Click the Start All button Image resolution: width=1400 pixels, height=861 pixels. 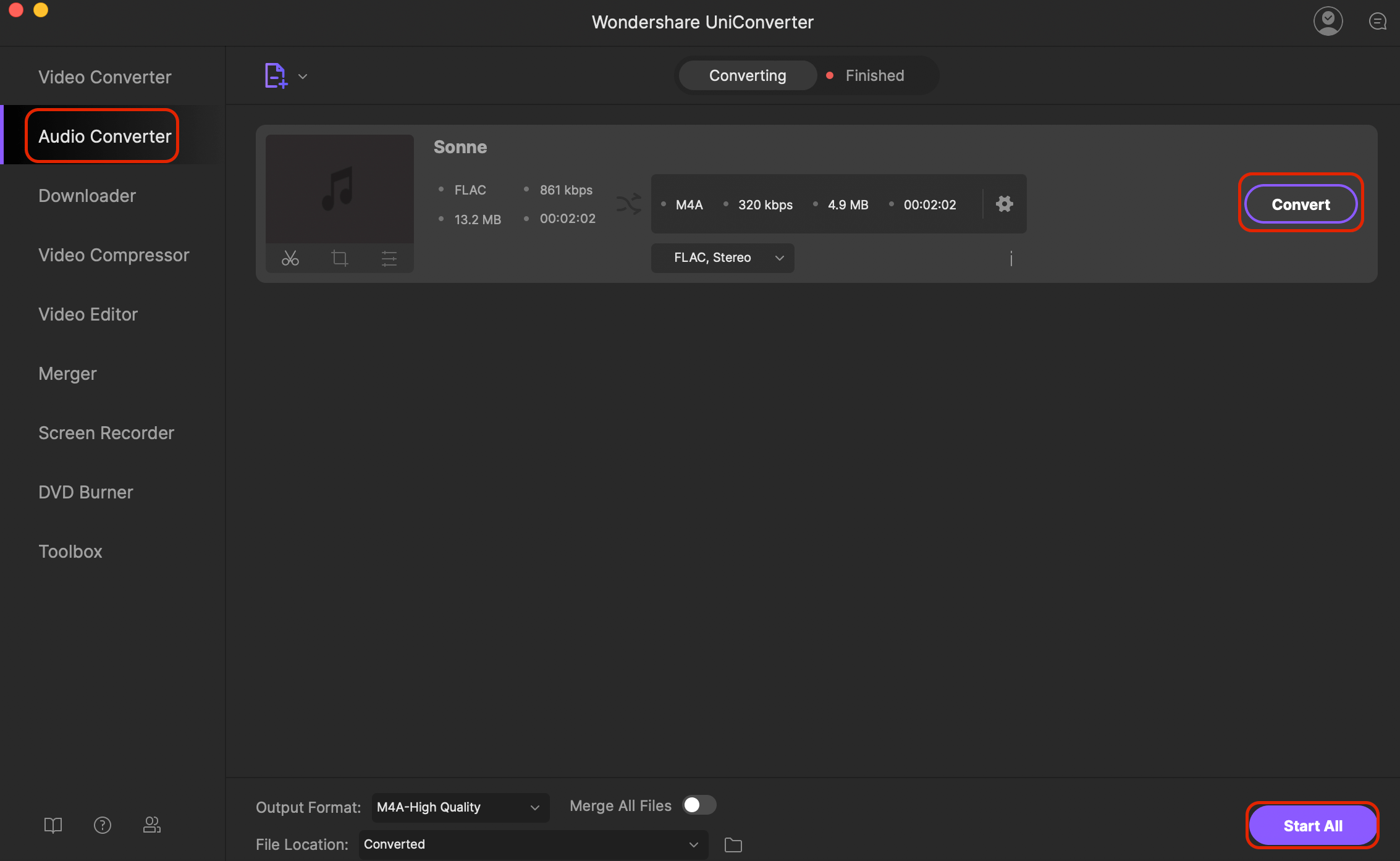coord(1311,825)
